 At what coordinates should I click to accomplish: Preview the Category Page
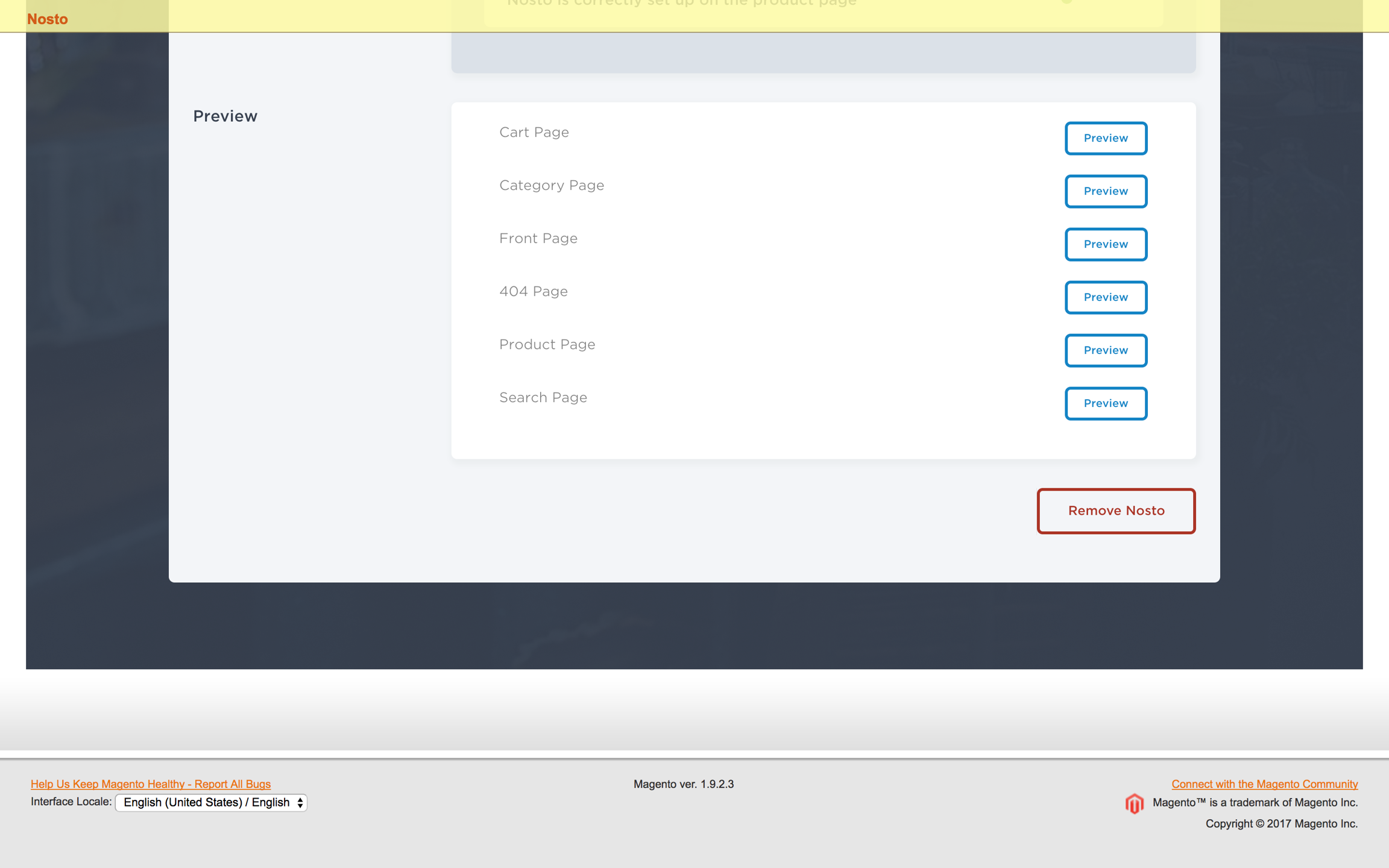click(1105, 191)
